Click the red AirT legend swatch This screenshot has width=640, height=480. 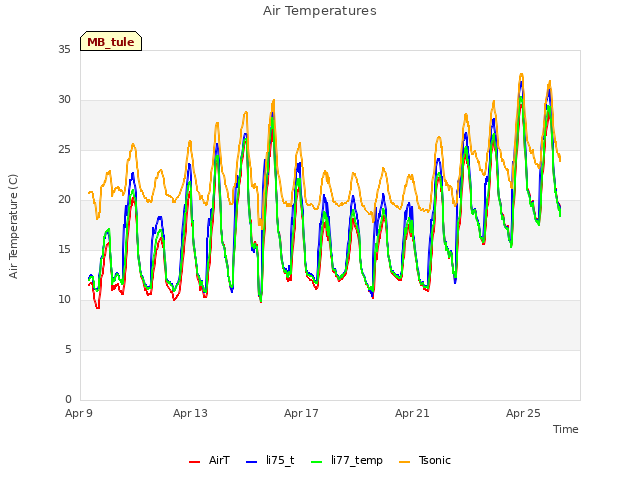(x=195, y=462)
